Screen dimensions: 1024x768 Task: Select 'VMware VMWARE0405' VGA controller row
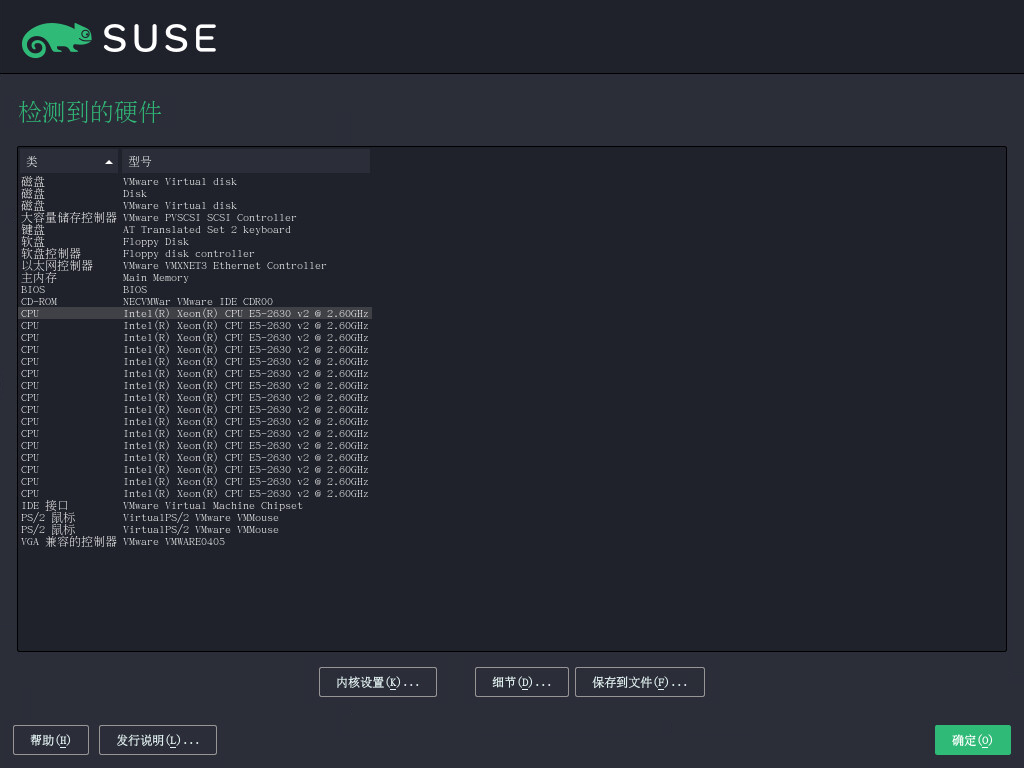point(195,542)
